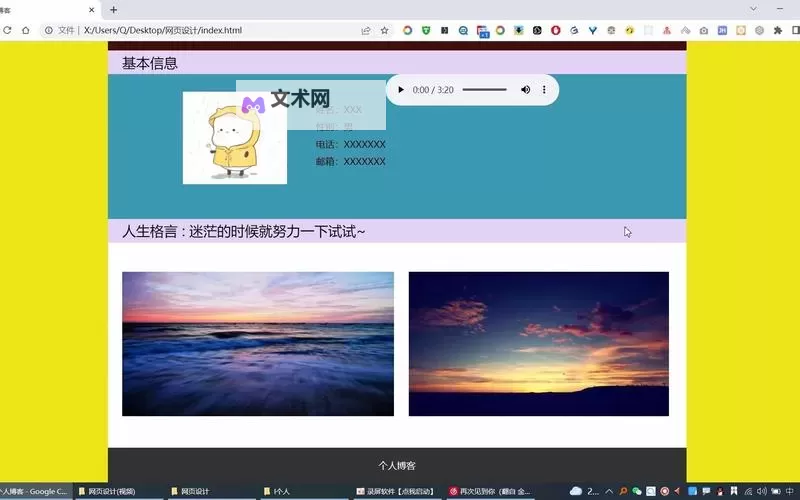
Task: Select the 基本信息 heading
Action: (149, 63)
